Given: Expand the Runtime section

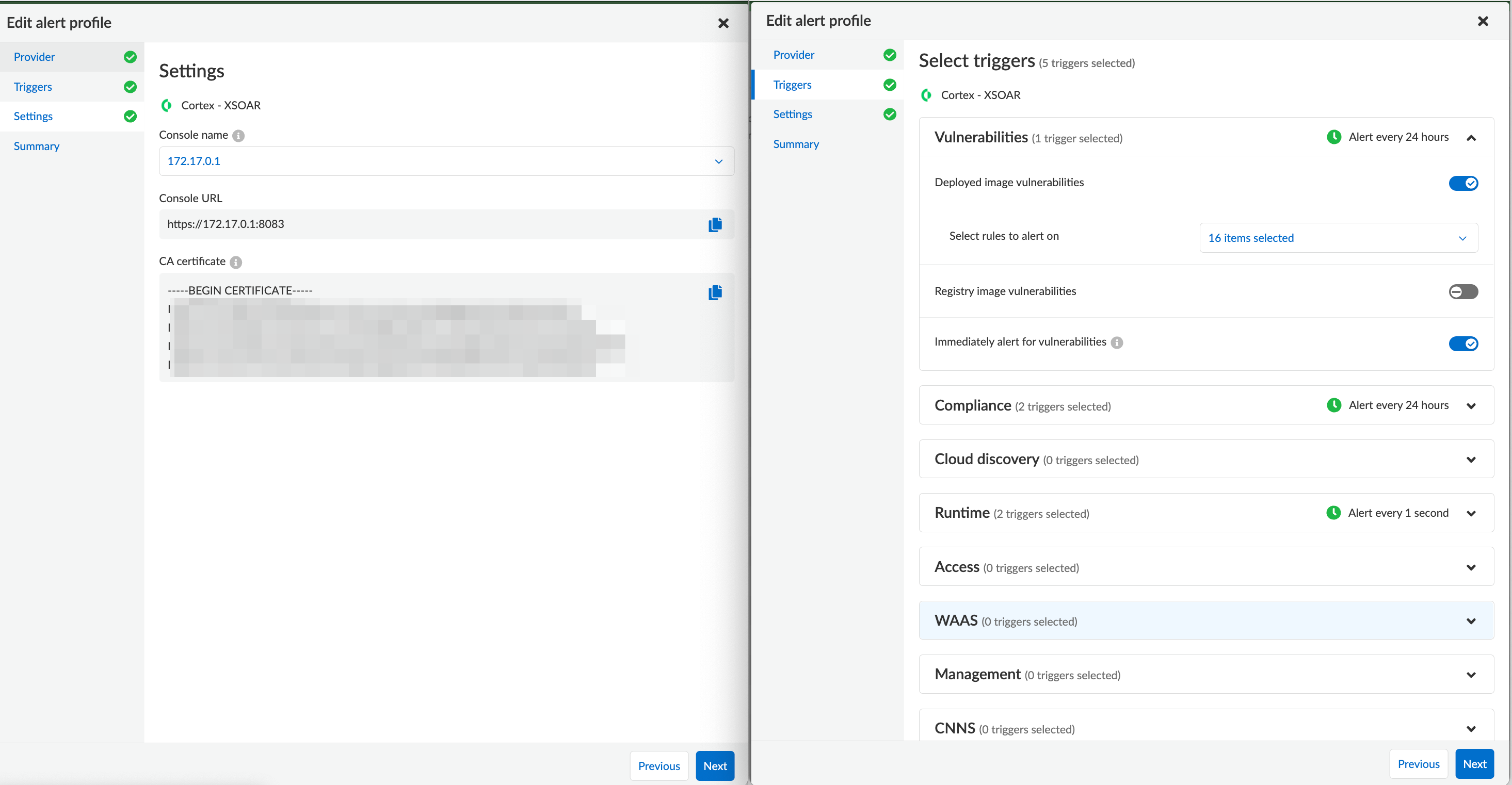Looking at the screenshot, I should click(1471, 513).
